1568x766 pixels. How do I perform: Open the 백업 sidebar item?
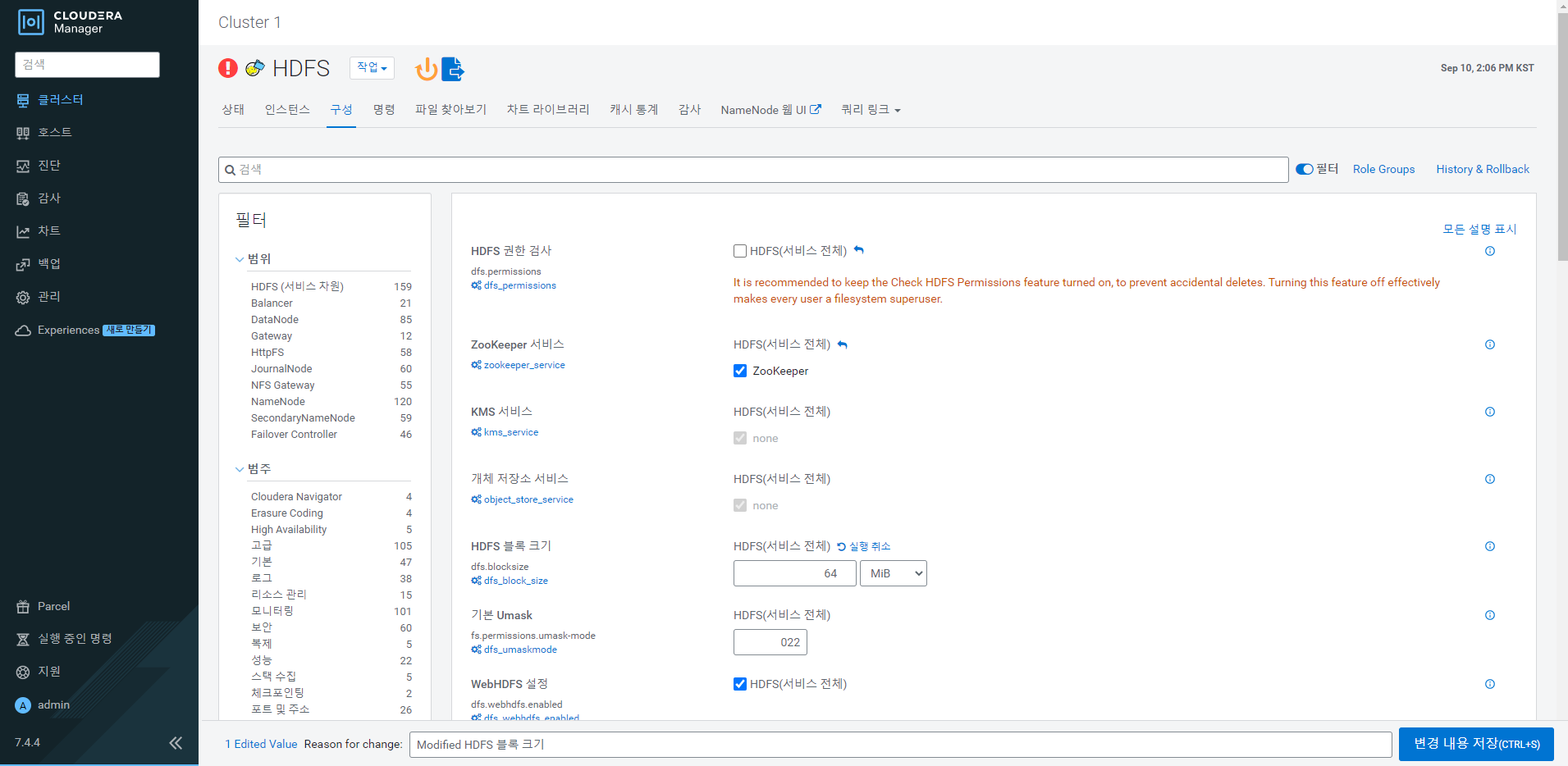39,263
